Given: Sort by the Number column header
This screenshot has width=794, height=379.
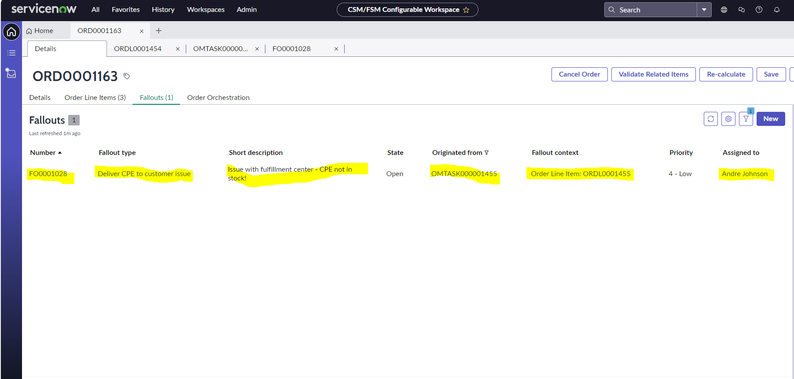Looking at the screenshot, I should 46,153.
